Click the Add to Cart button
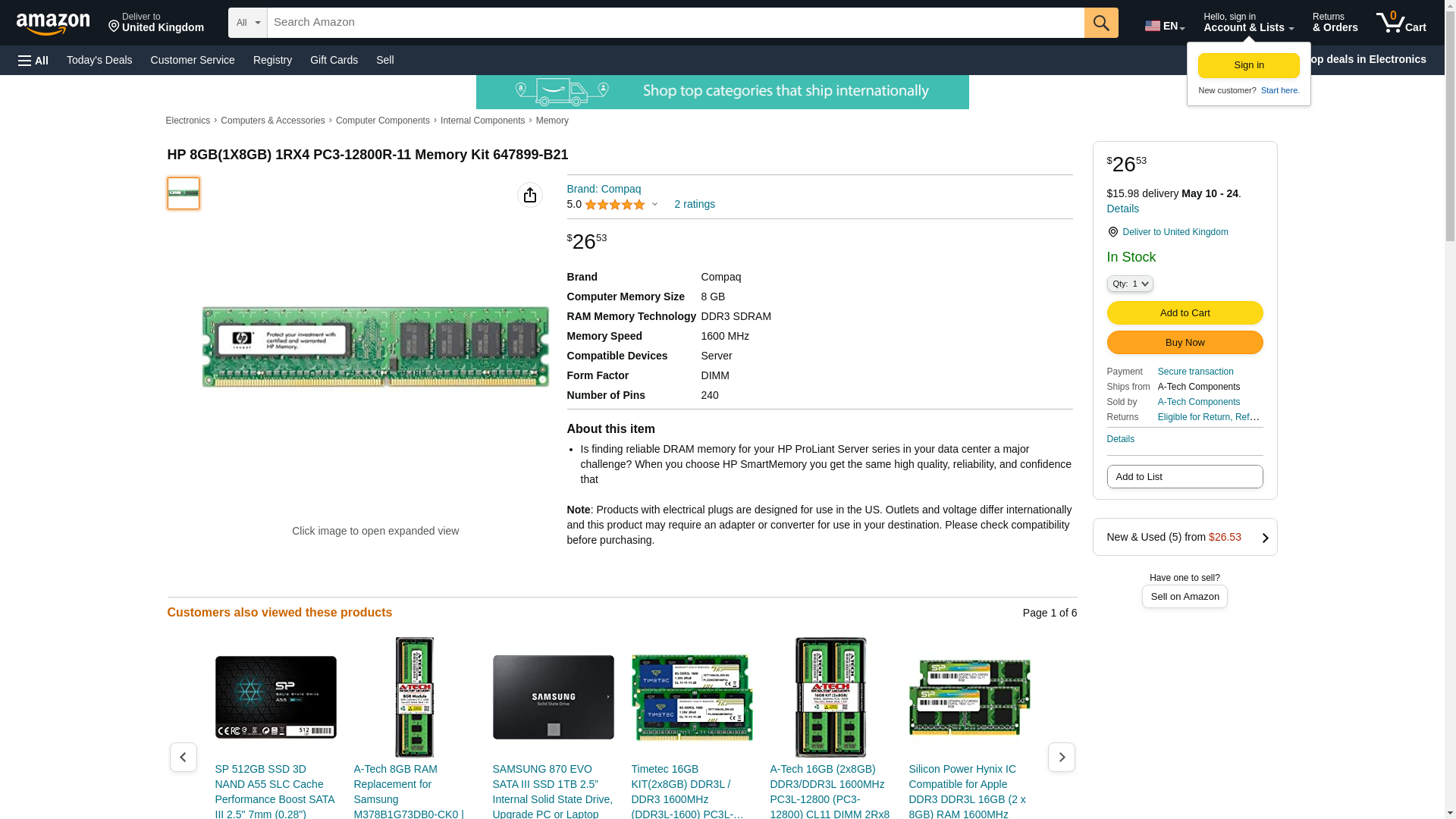 pyautogui.click(x=1184, y=312)
